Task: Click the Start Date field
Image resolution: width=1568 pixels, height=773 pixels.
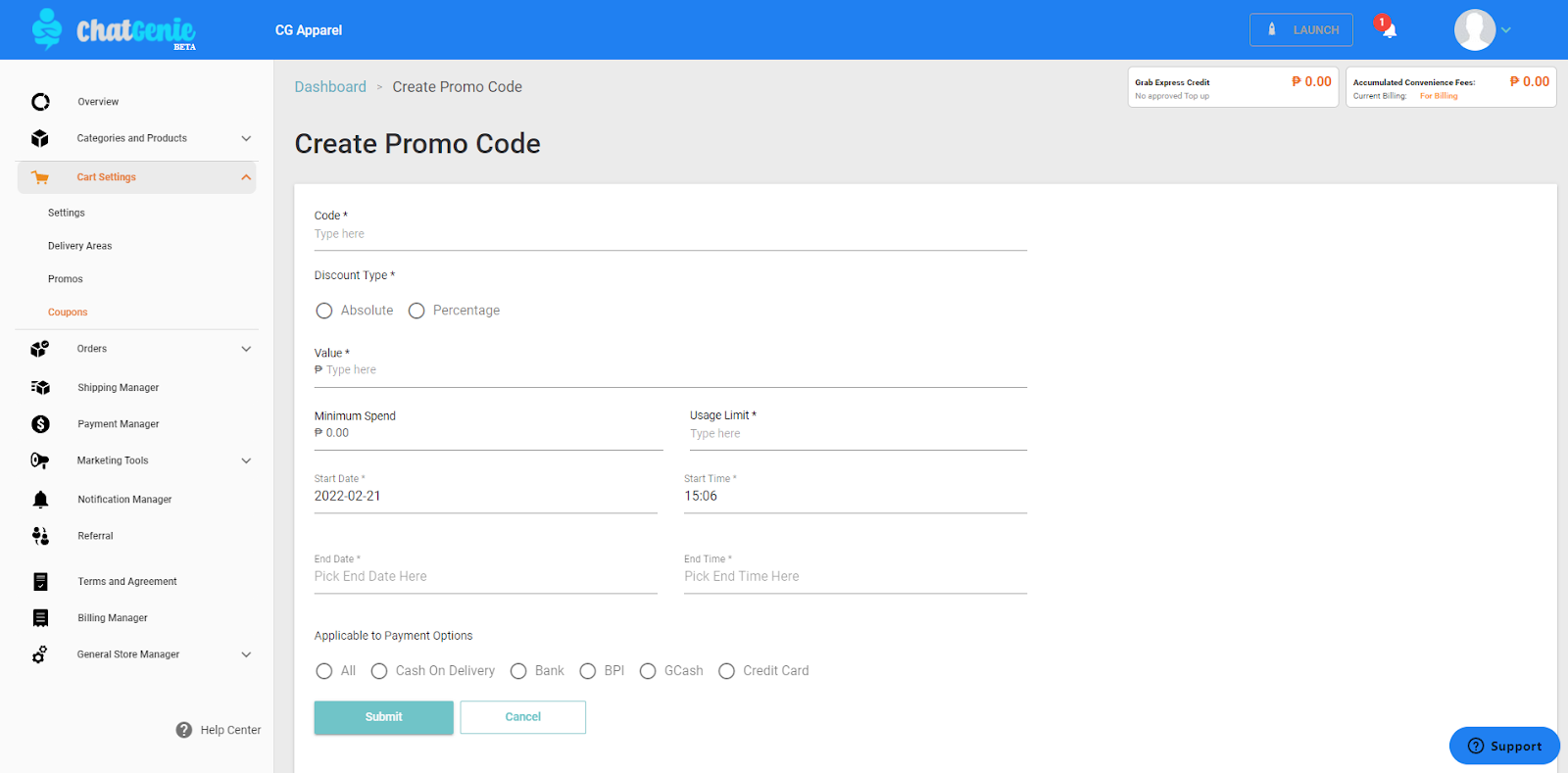Action: [x=486, y=497]
